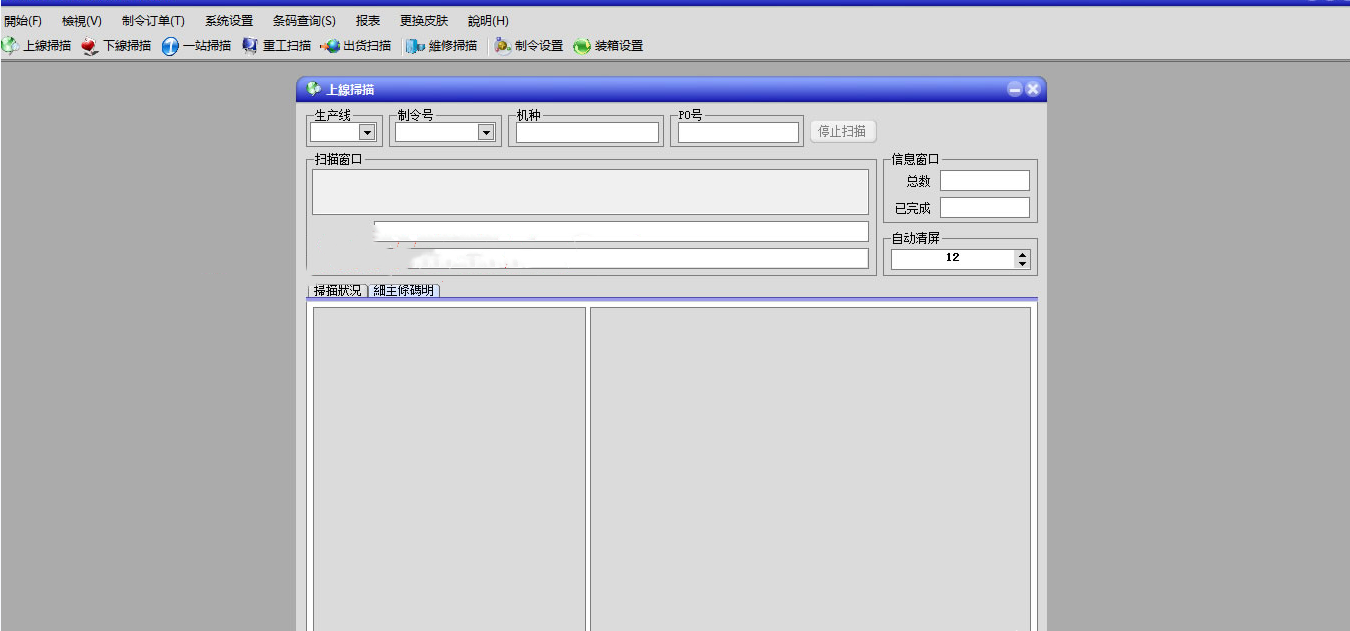
Task: Open the 报表 menu
Action: point(368,21)
